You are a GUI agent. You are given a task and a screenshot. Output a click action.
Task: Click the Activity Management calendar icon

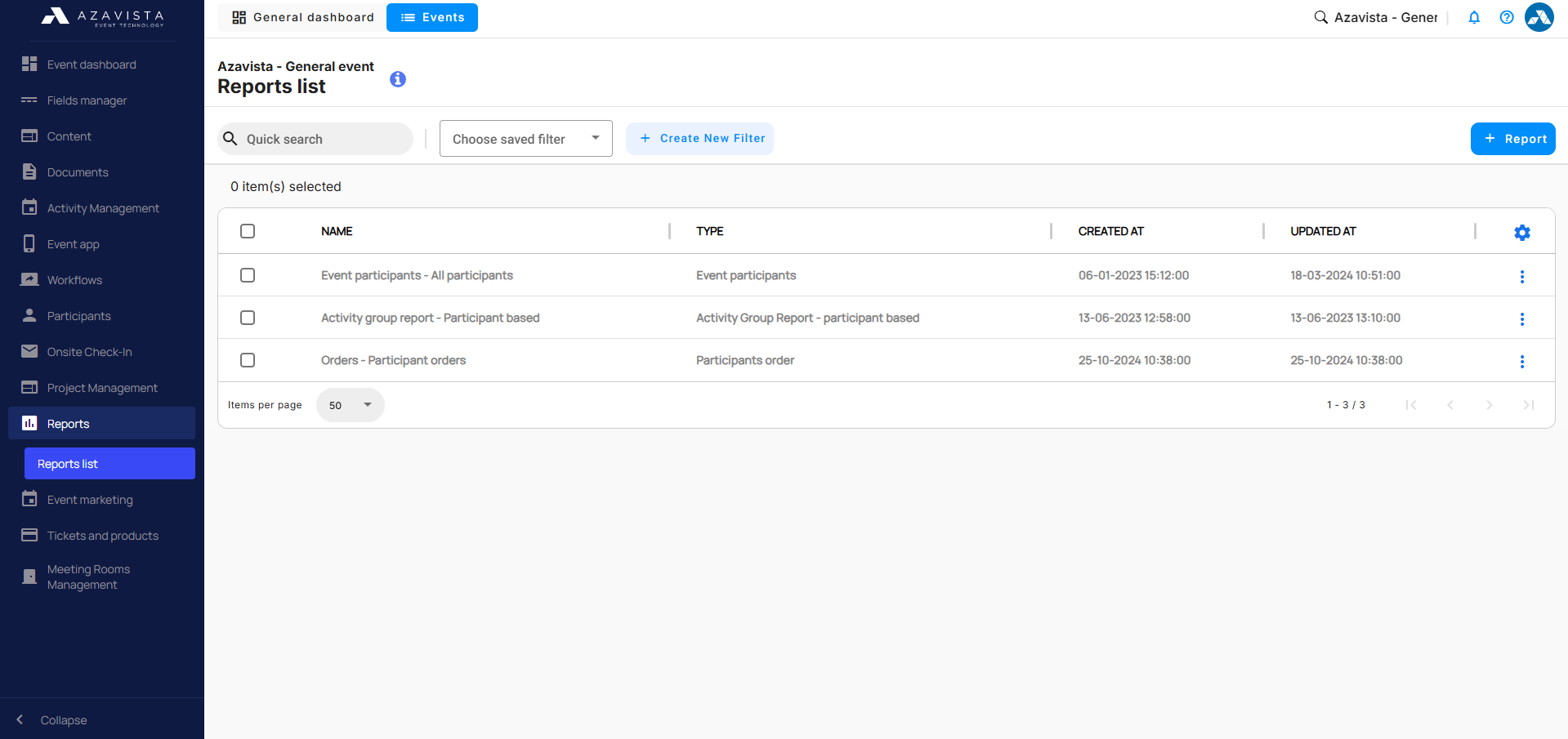(29, 207)
